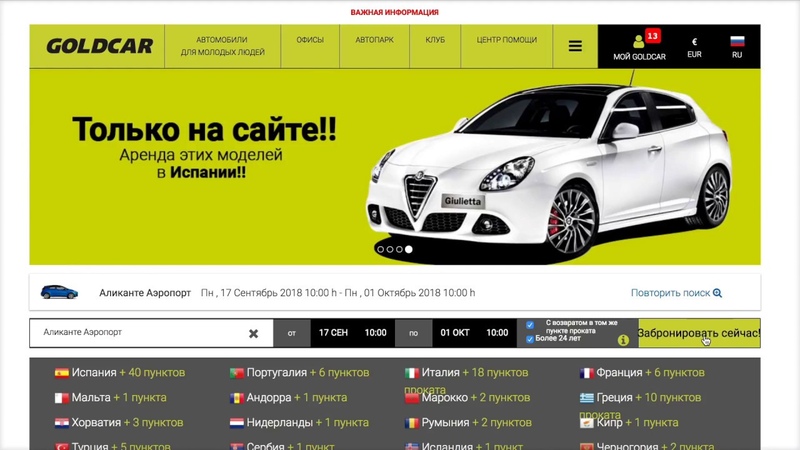Click the Italy flag icon
The image size is (800, 450).
coord(411,373)
